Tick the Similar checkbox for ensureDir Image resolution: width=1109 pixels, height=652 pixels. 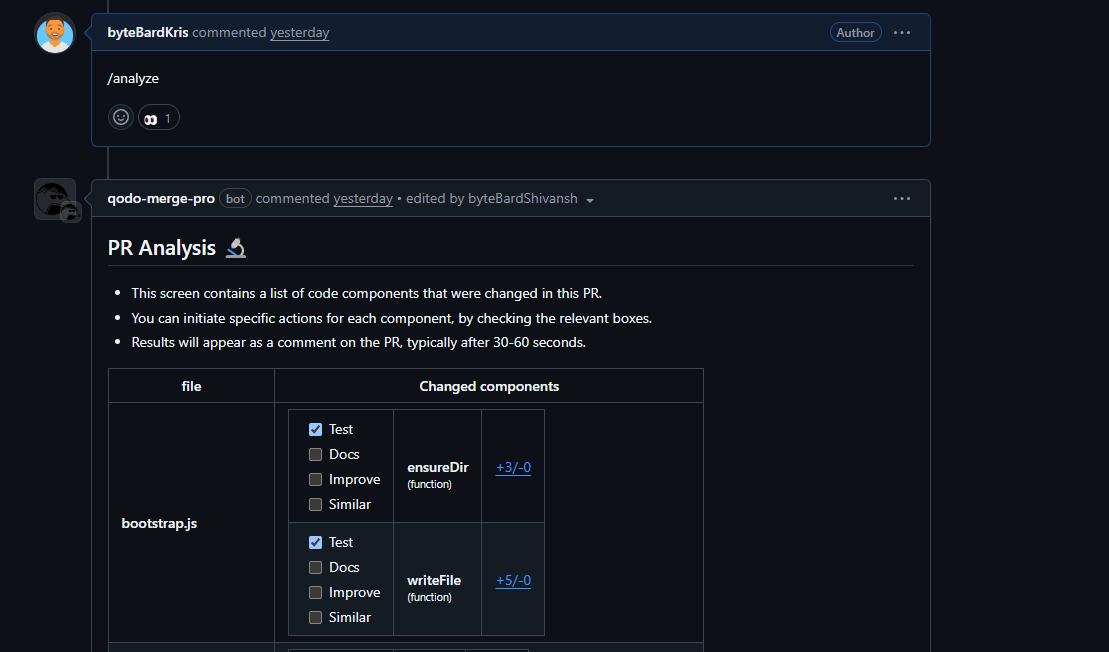pyautogui.click(x=316, y=504)
